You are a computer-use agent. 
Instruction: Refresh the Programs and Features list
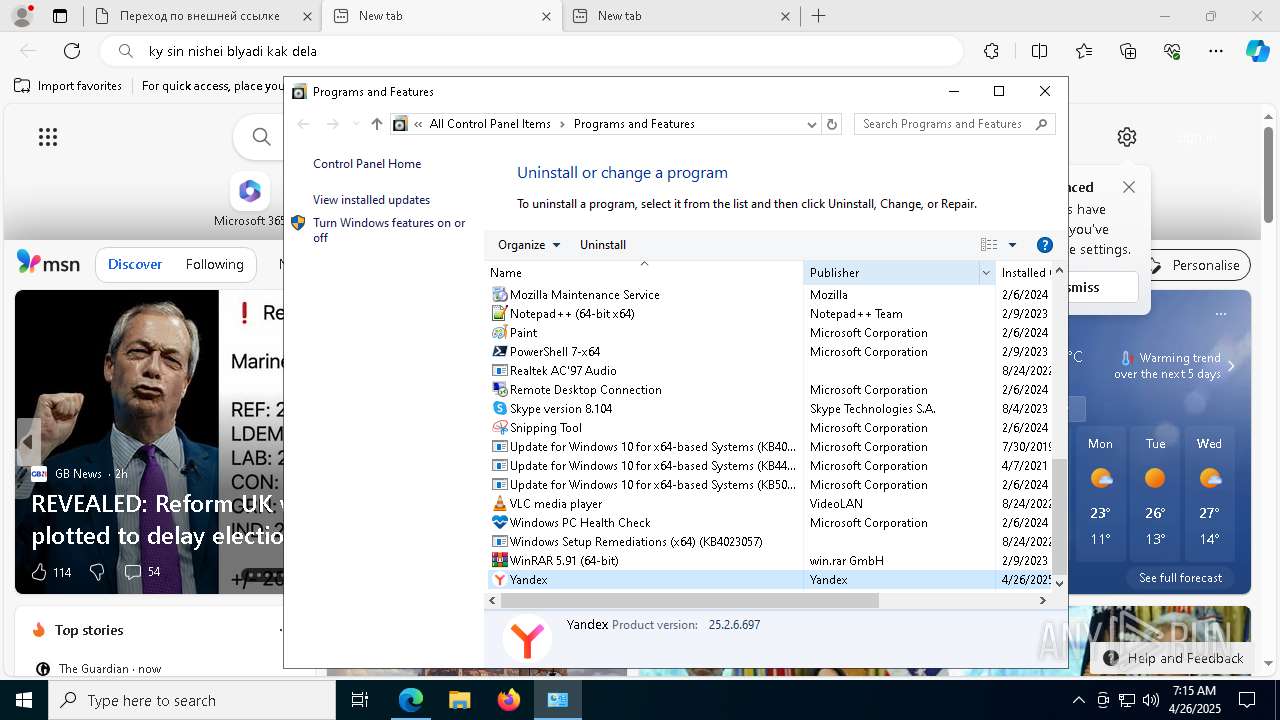tap(832, 124)
